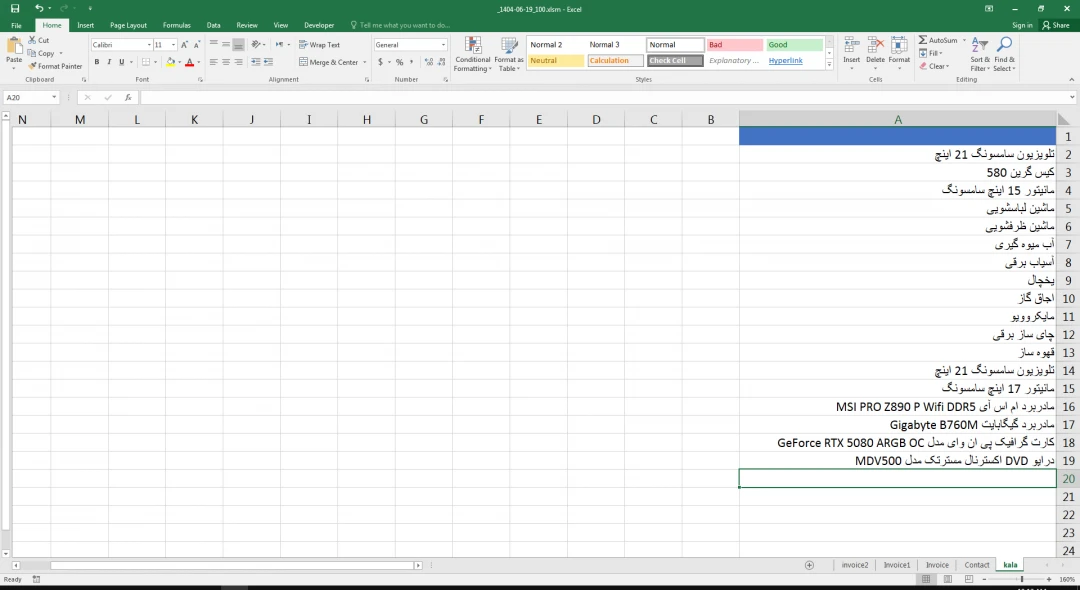Apply the Hyperlink cell style
The image size is (1080, 590).
pos(795,61)
